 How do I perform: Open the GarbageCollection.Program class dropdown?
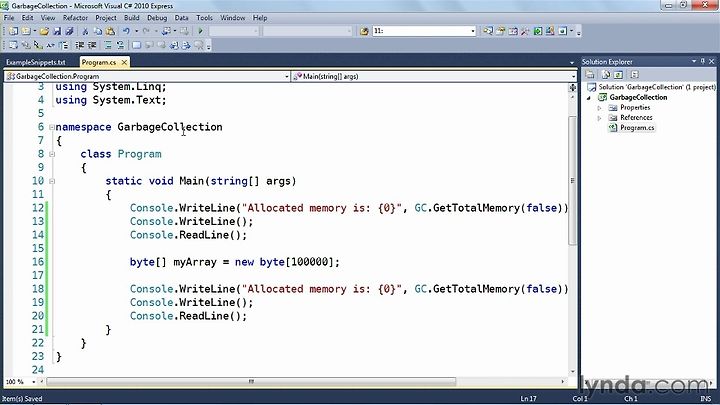(x=287, y=76)
